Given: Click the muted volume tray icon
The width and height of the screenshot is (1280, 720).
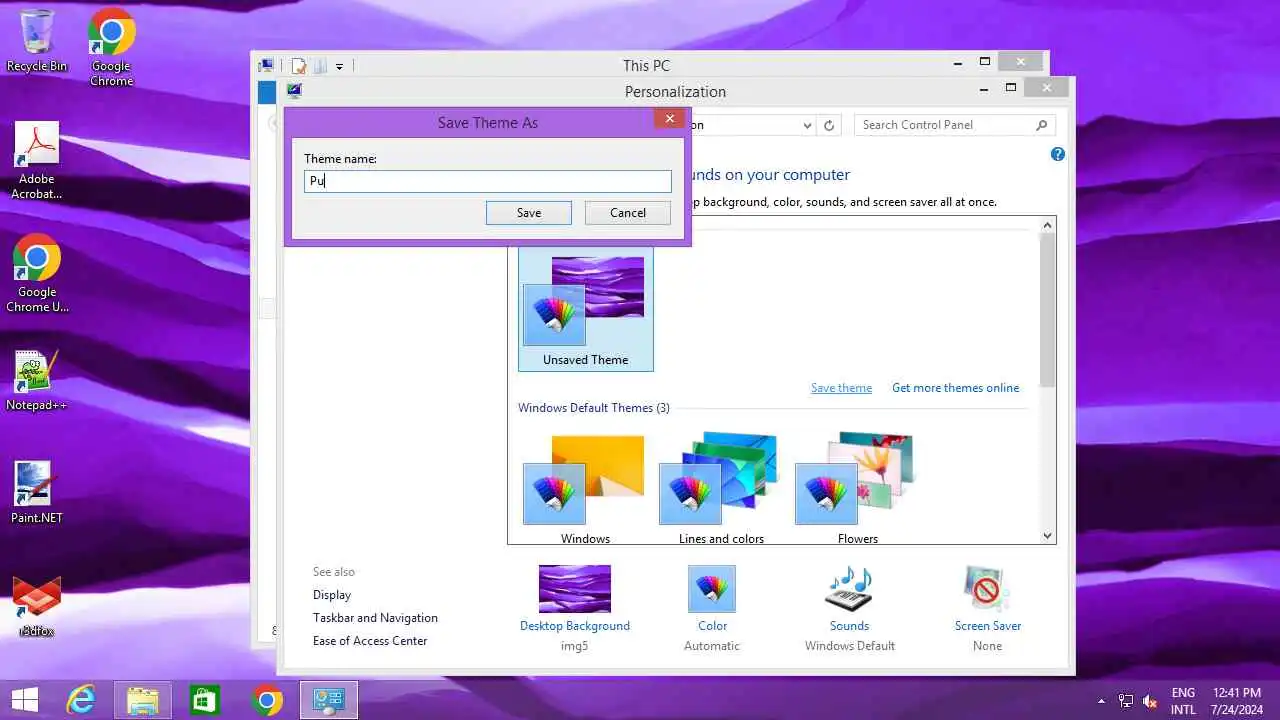Looking at the screenshot, I should (x=1150, y=701).
